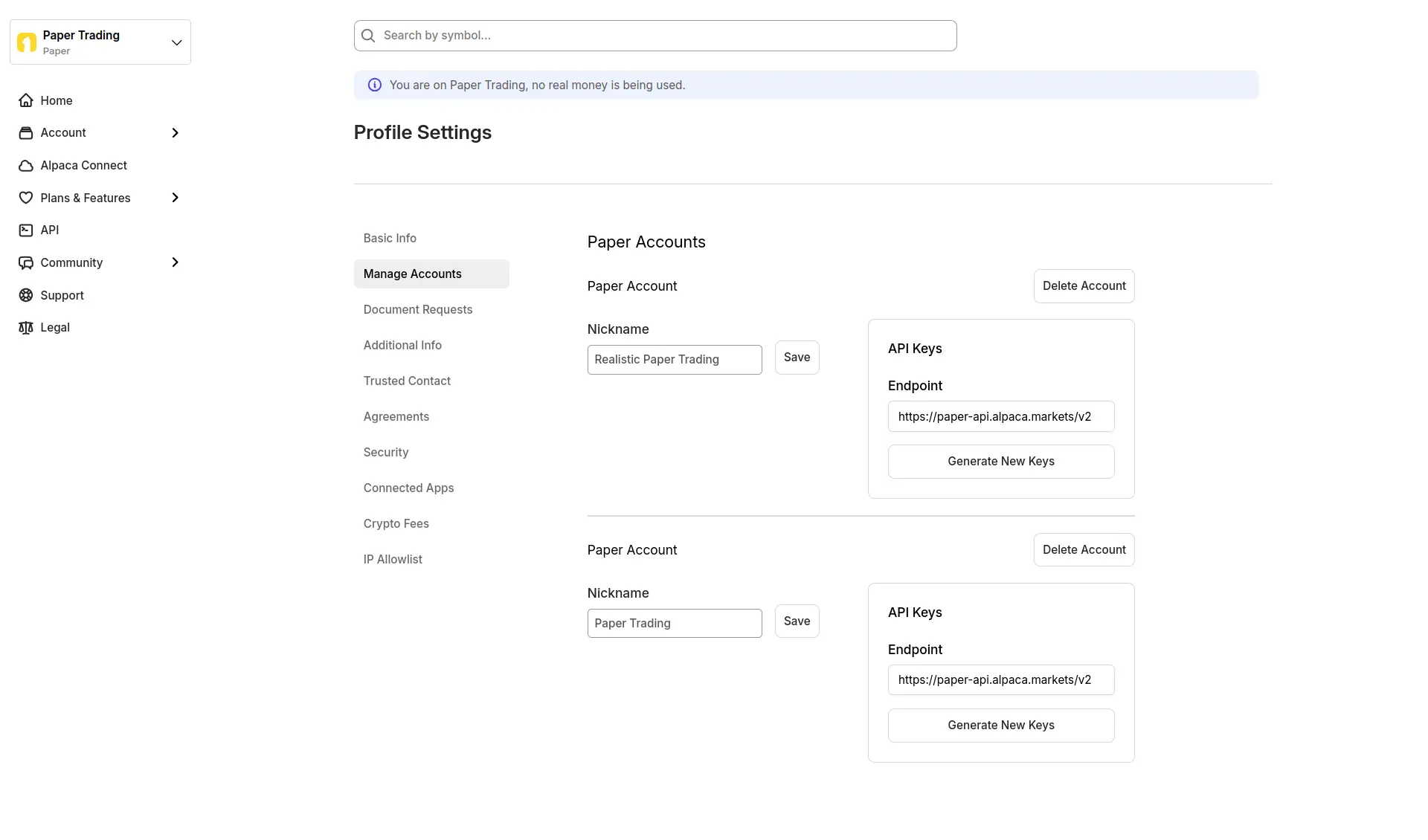The height and width of the screenshot is (840, 1428).
Task: Delete the second Paper Trading account
Action: pyautogui.click(x=1084, y=550)
